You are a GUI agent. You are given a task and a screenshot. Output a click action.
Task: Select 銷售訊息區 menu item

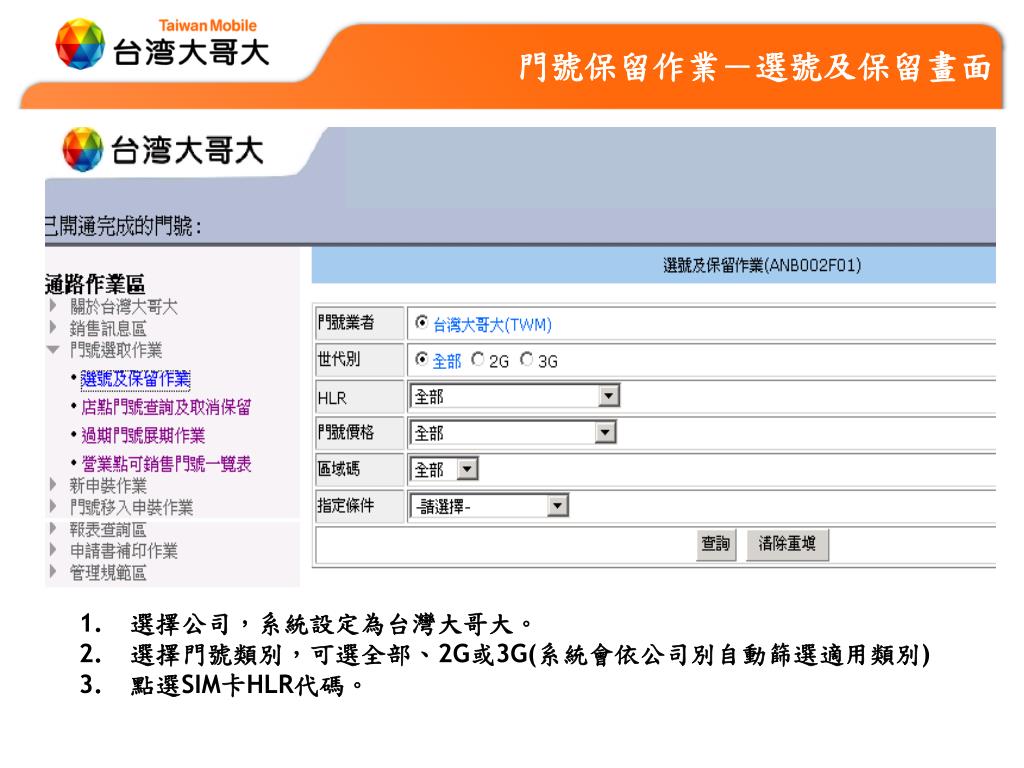click(108, 328)
